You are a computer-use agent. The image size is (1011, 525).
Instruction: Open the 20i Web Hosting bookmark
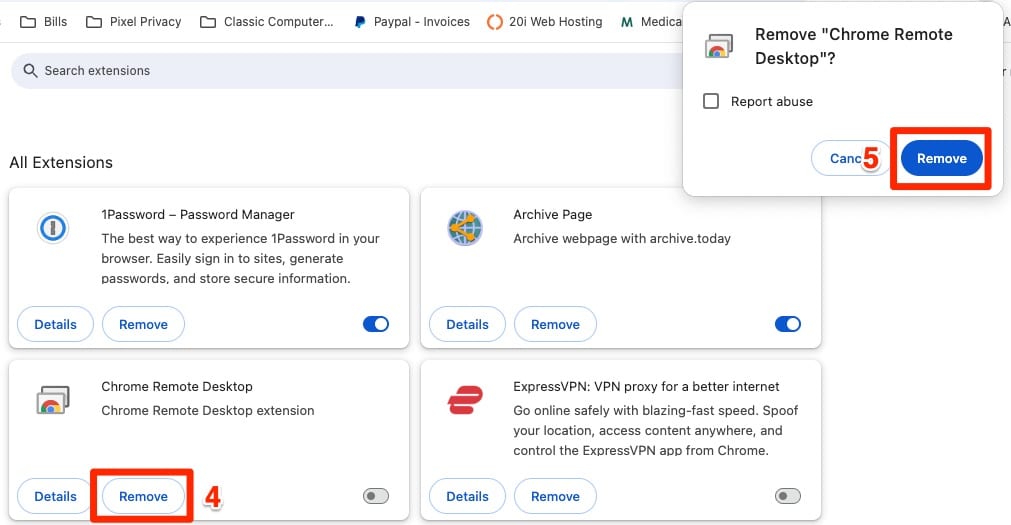[x=545, y=22]
